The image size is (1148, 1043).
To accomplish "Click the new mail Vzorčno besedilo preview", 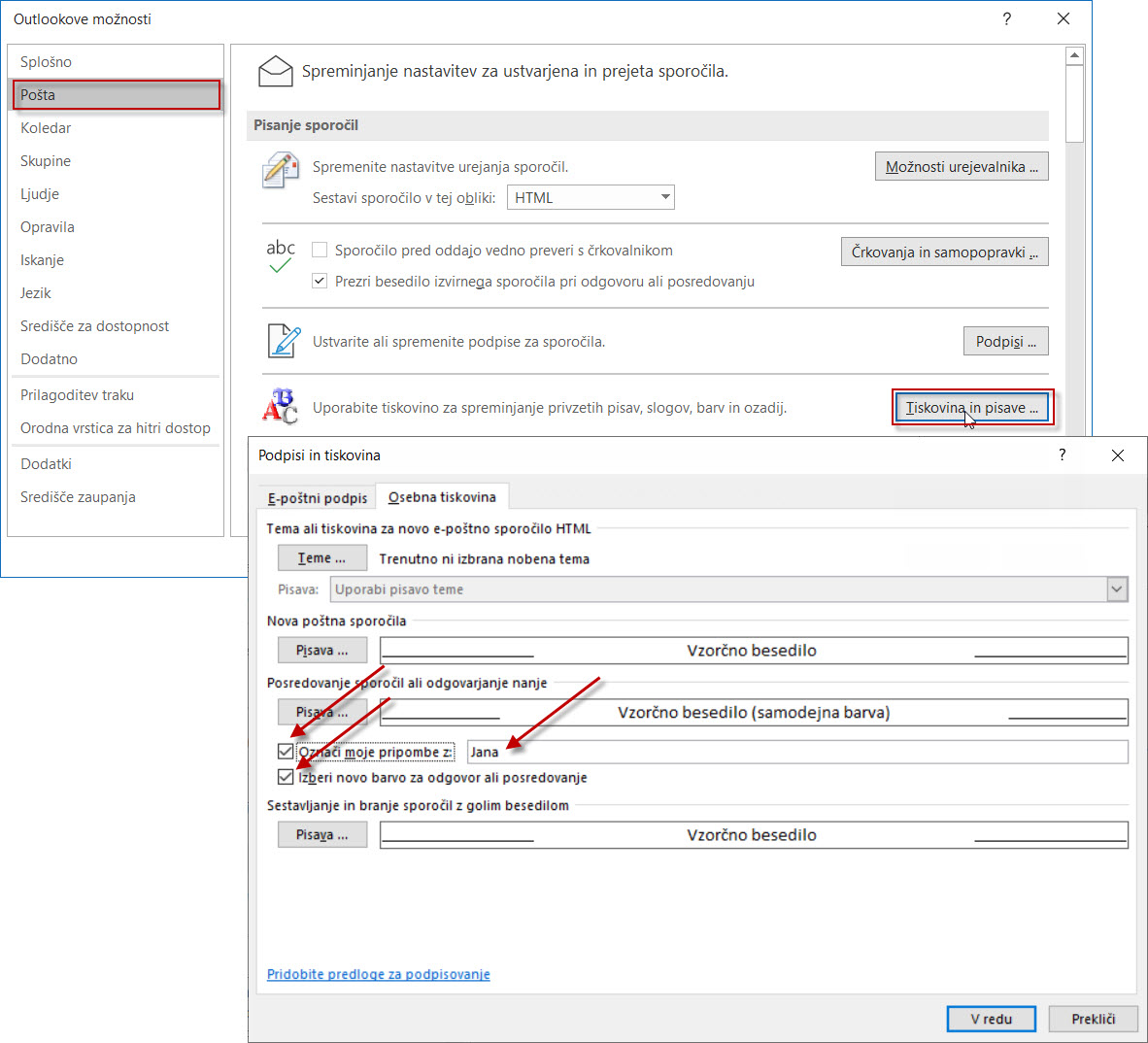I will click(754, 650).
